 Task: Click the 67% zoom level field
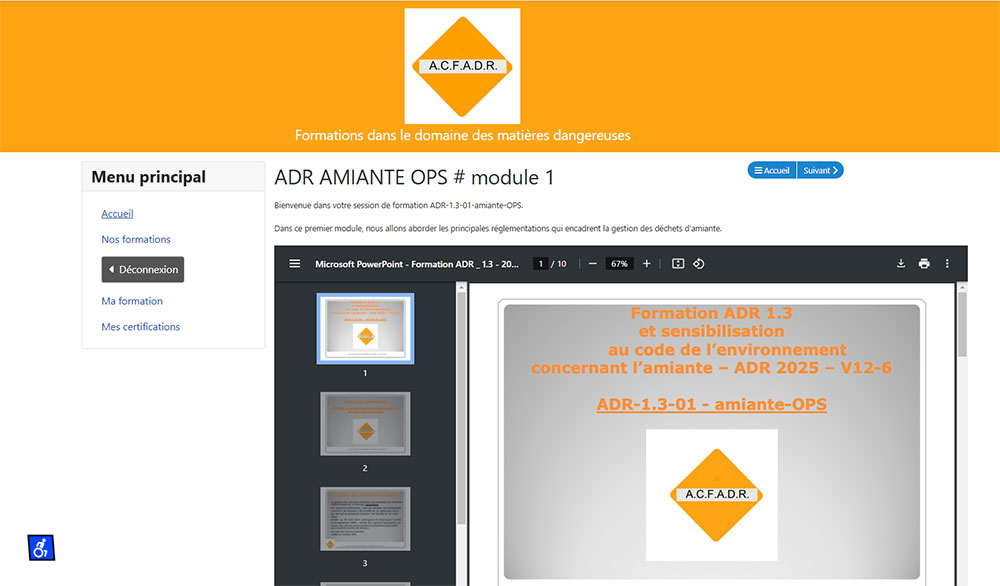pos(619,263)
